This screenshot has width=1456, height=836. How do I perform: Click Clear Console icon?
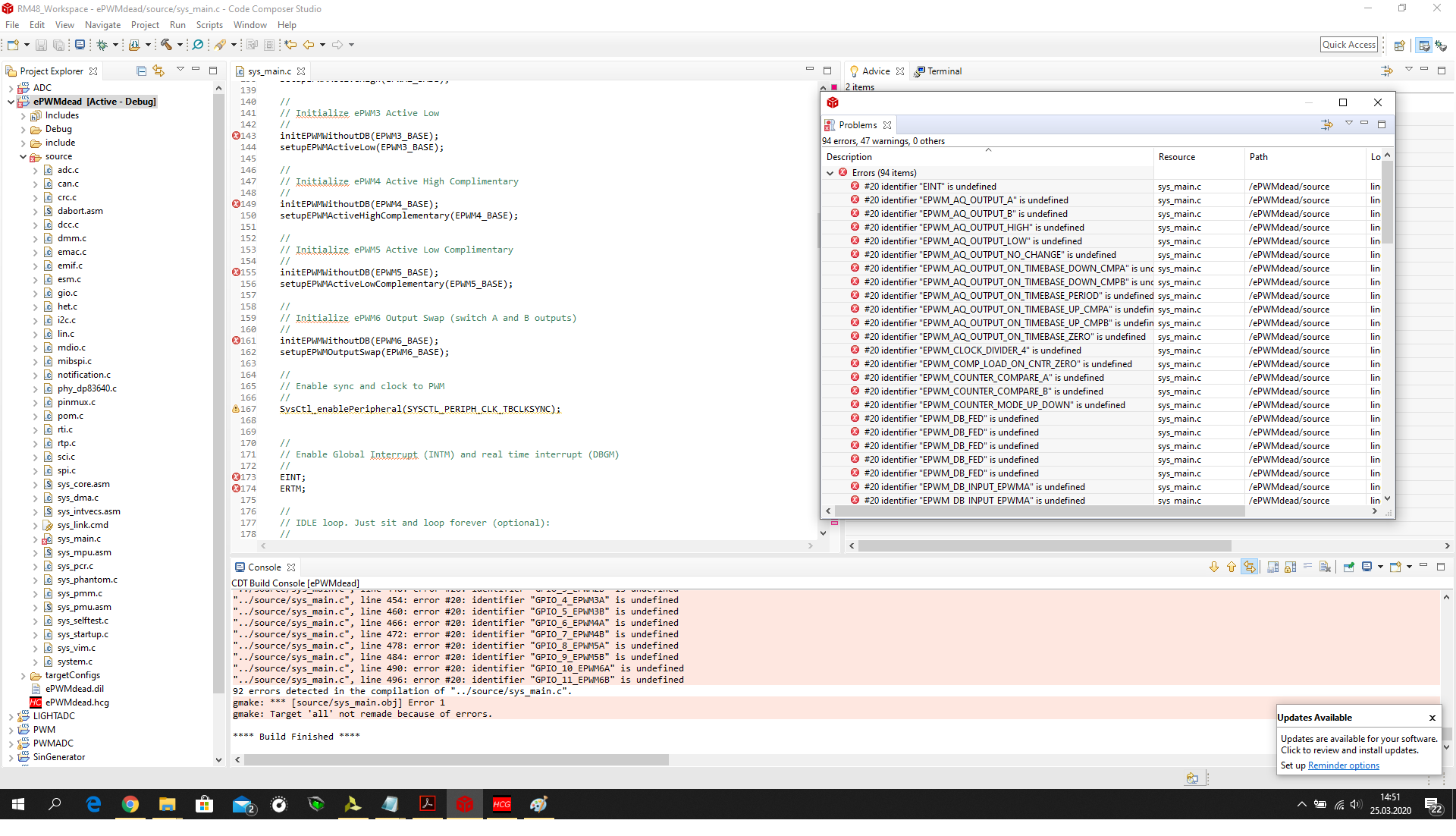1325,567
